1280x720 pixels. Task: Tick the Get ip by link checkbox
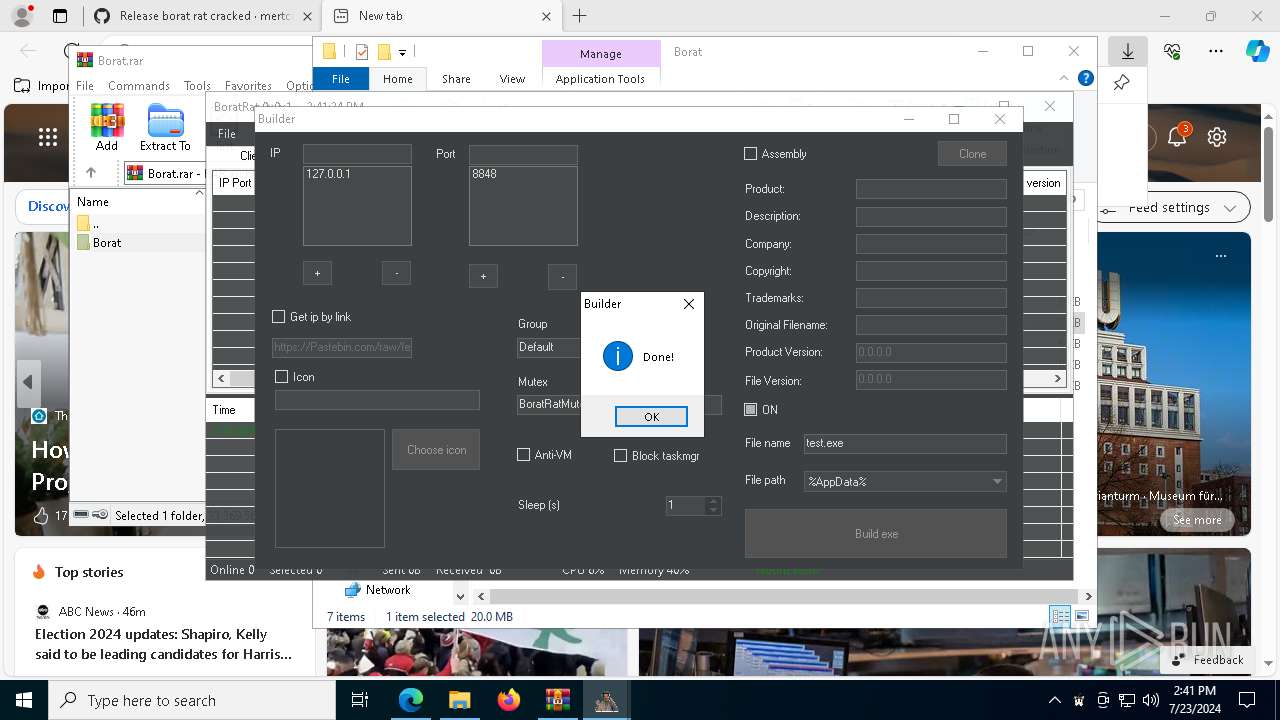point(279,317)
